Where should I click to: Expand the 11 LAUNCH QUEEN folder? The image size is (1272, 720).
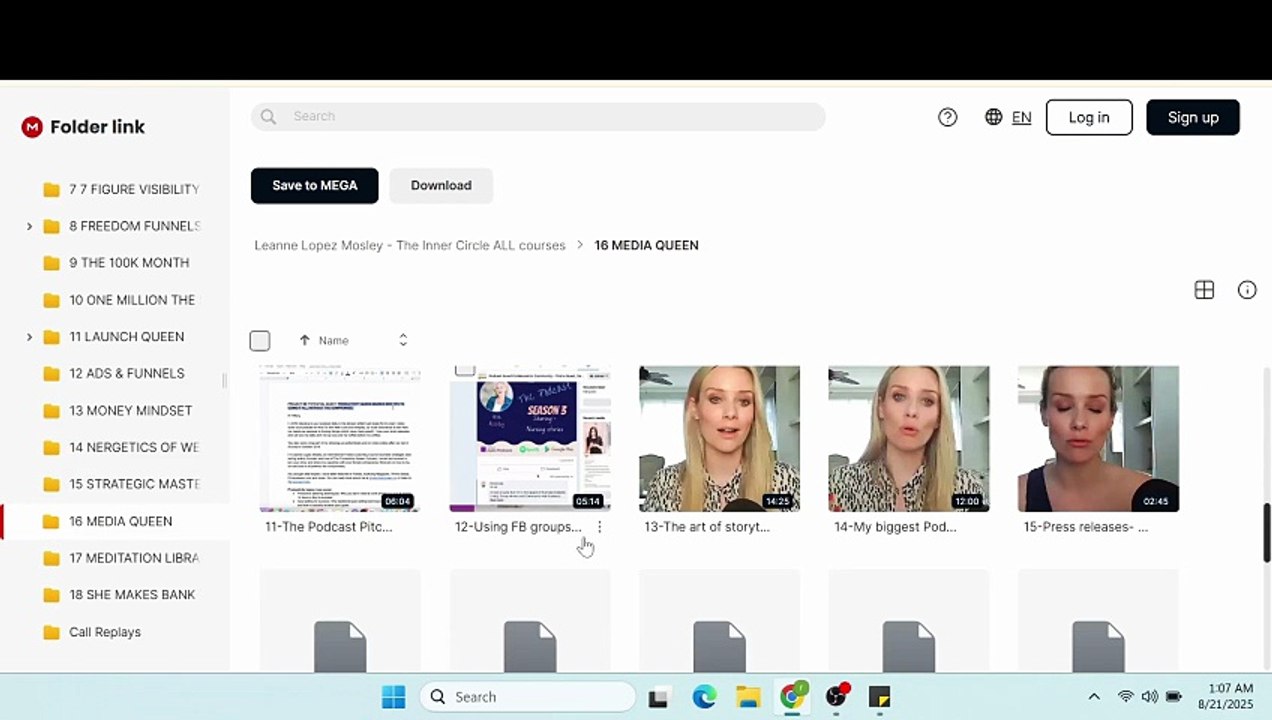29,337
